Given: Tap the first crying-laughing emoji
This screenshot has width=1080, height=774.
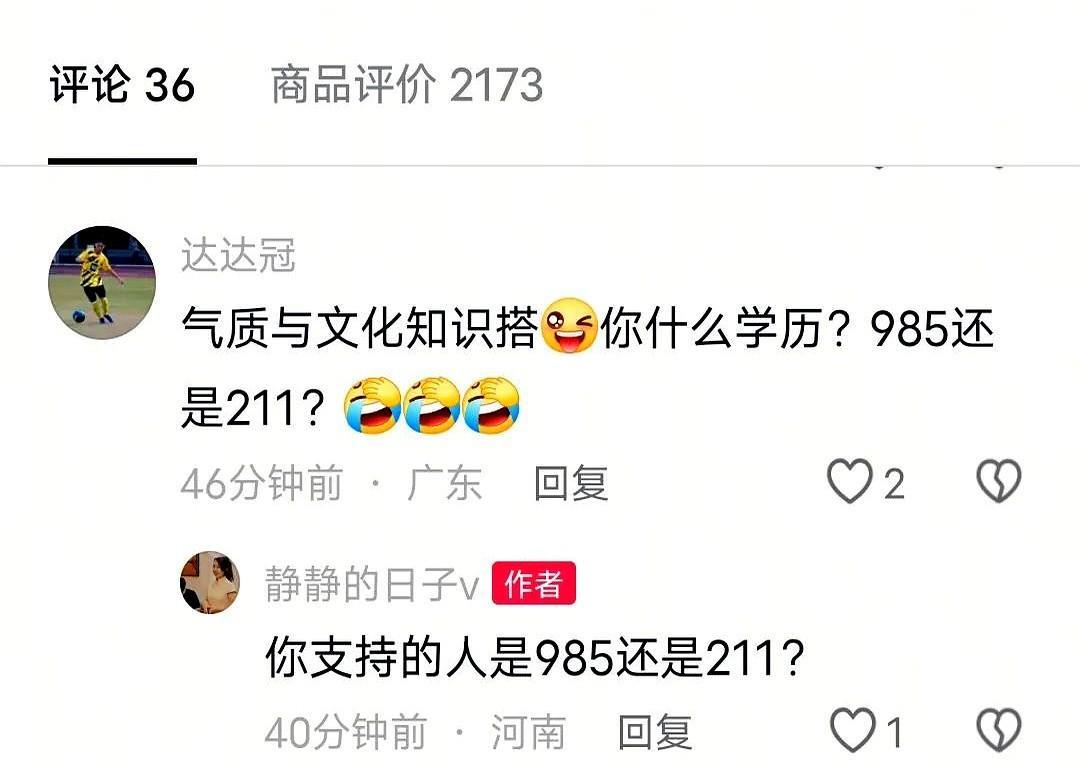Looking at the screenshot, I should point(372,406).
